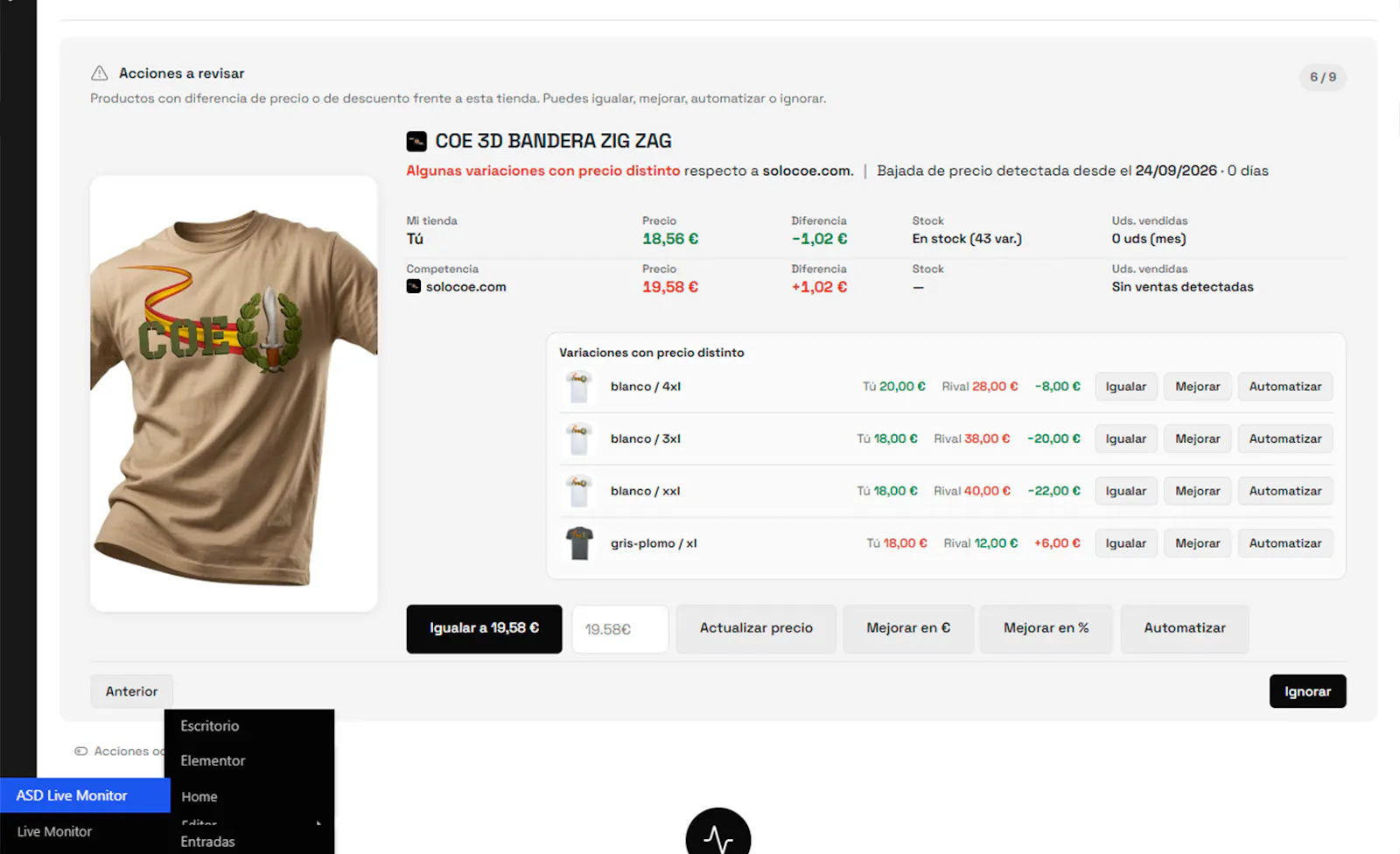The height and width of the screenshot is (854, 1400).
Task: Click Mejorar on the blanco / xxl row
Action: [x=1198, y=492]
